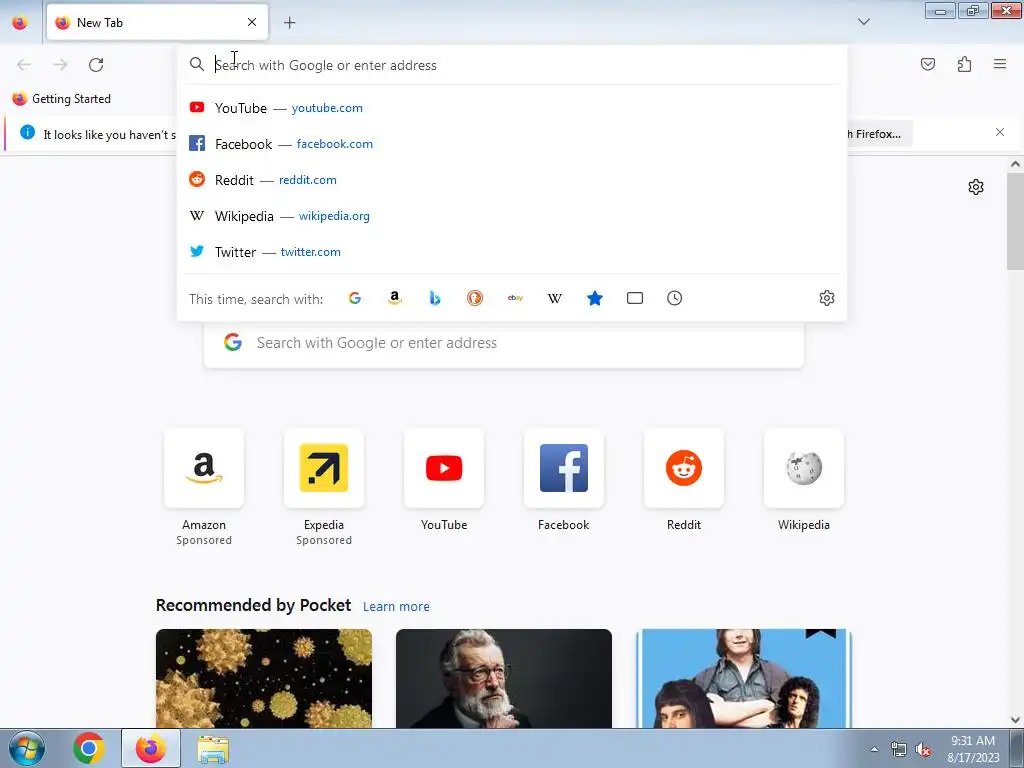Open the Getting Started bookmark
The height and width of the screenshot is (768, 1024).
(62, 99)
